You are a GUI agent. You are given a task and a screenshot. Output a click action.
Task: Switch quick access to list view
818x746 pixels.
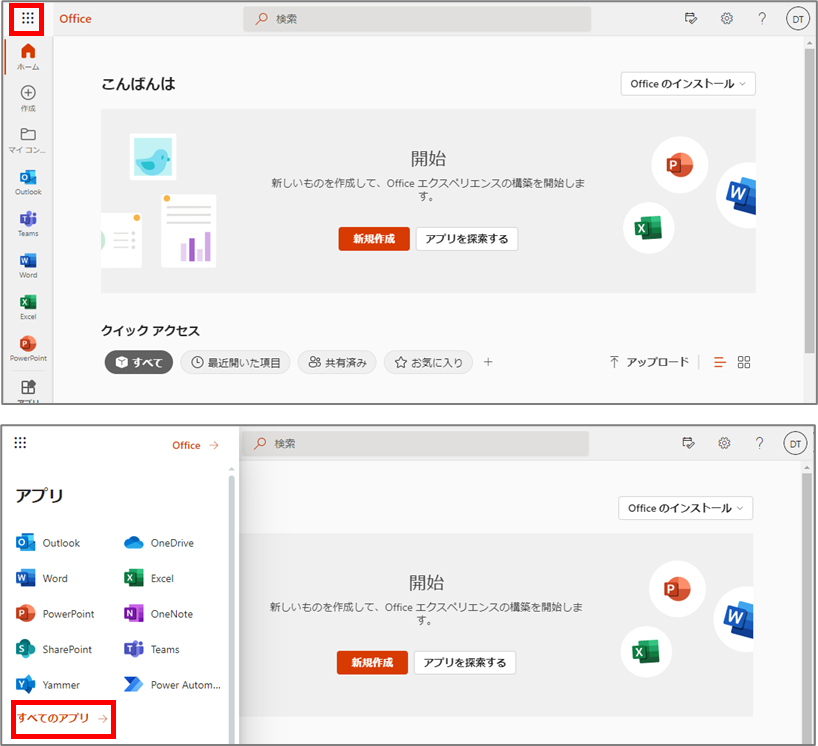719,362
